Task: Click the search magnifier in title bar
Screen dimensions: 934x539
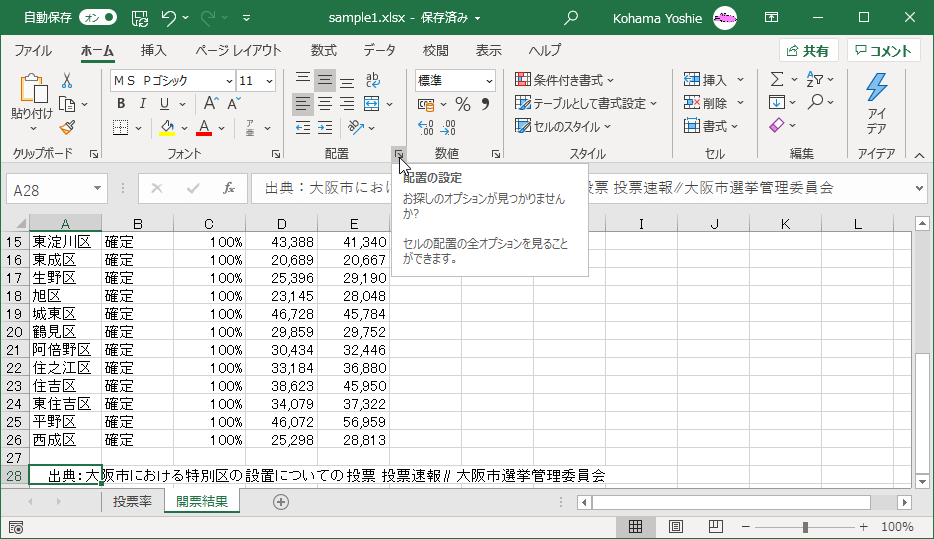Action: tap(571, 18)
